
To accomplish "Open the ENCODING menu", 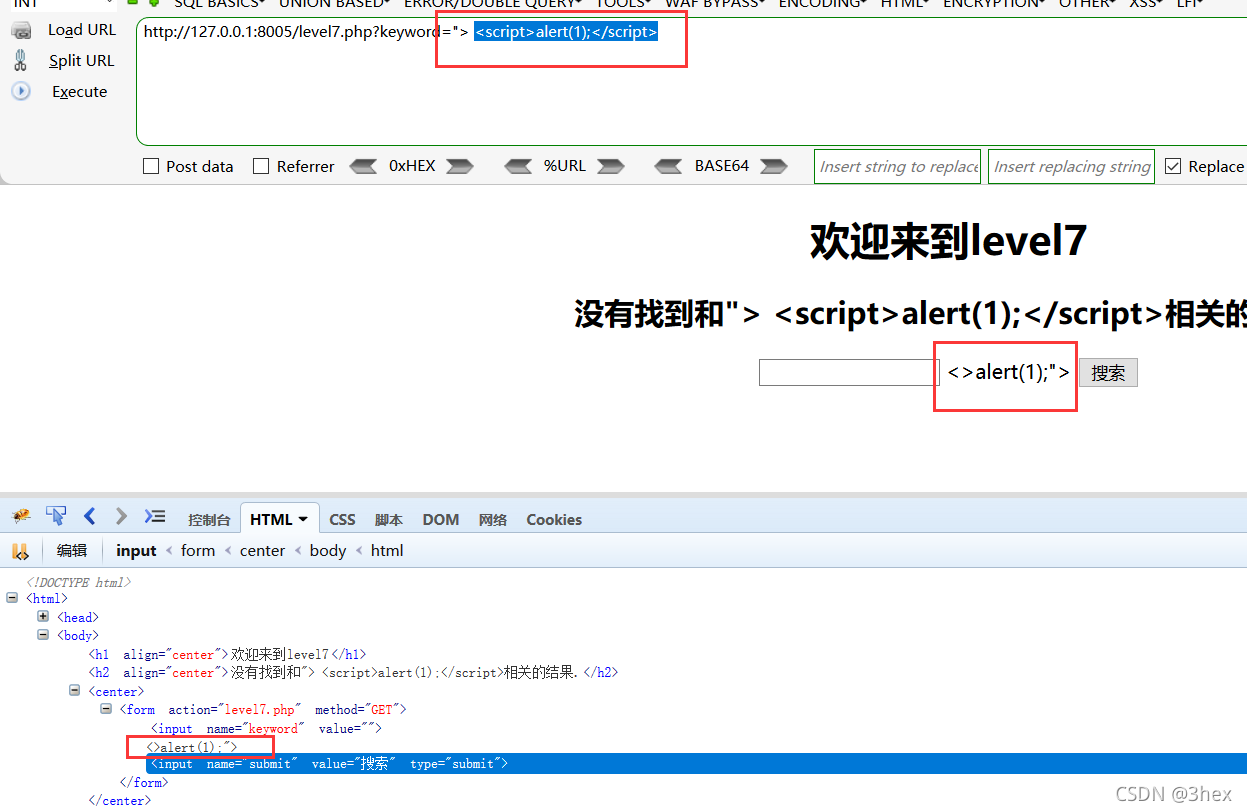I will click(822, 4).
